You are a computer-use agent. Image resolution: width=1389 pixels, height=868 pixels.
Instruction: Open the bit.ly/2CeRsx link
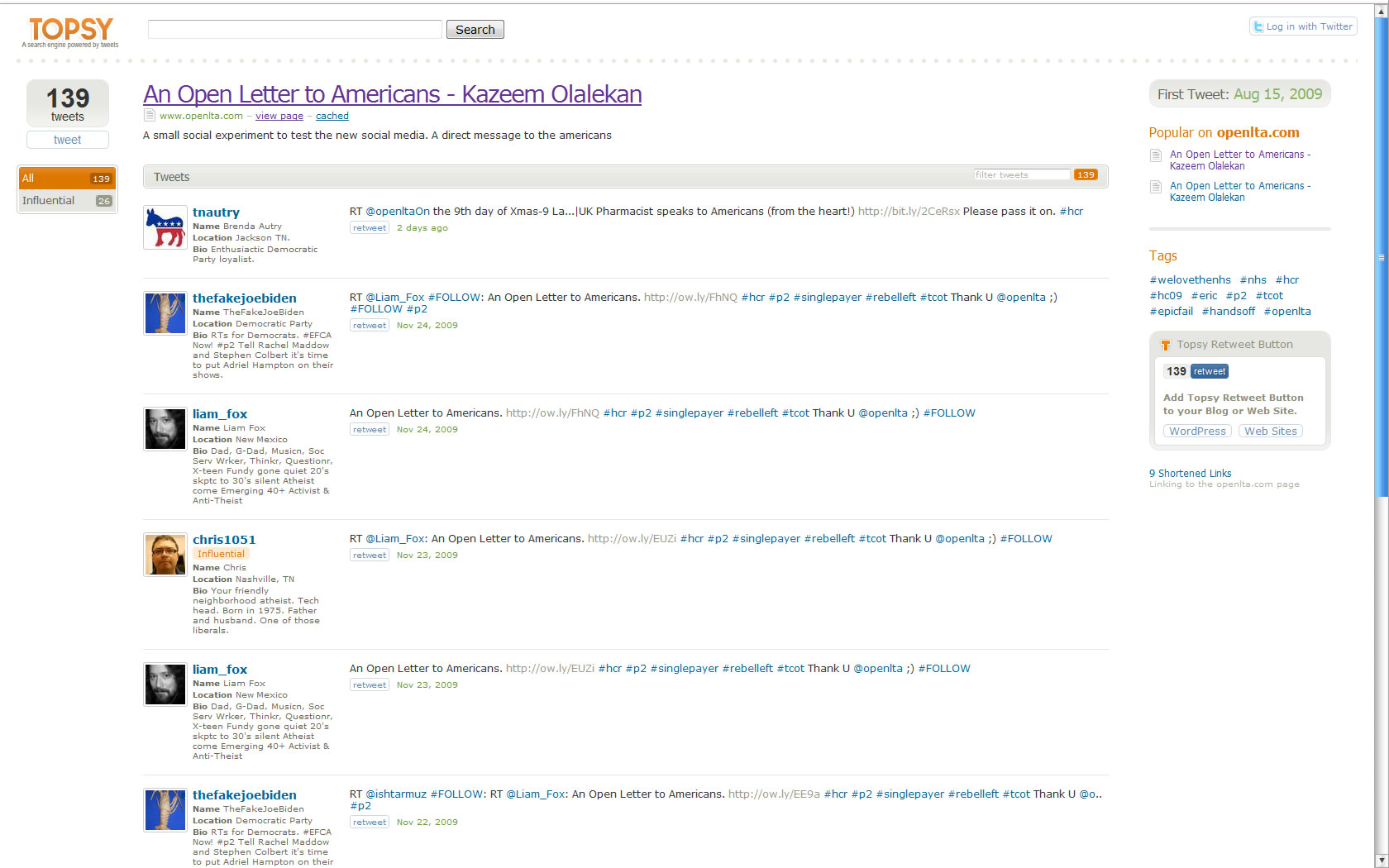click(x=909, y=211)
